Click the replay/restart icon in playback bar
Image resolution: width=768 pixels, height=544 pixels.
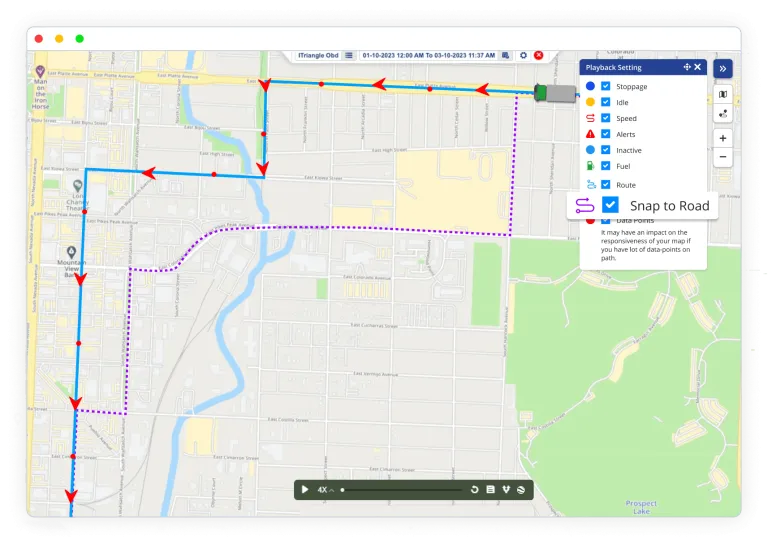coord(475,490)
